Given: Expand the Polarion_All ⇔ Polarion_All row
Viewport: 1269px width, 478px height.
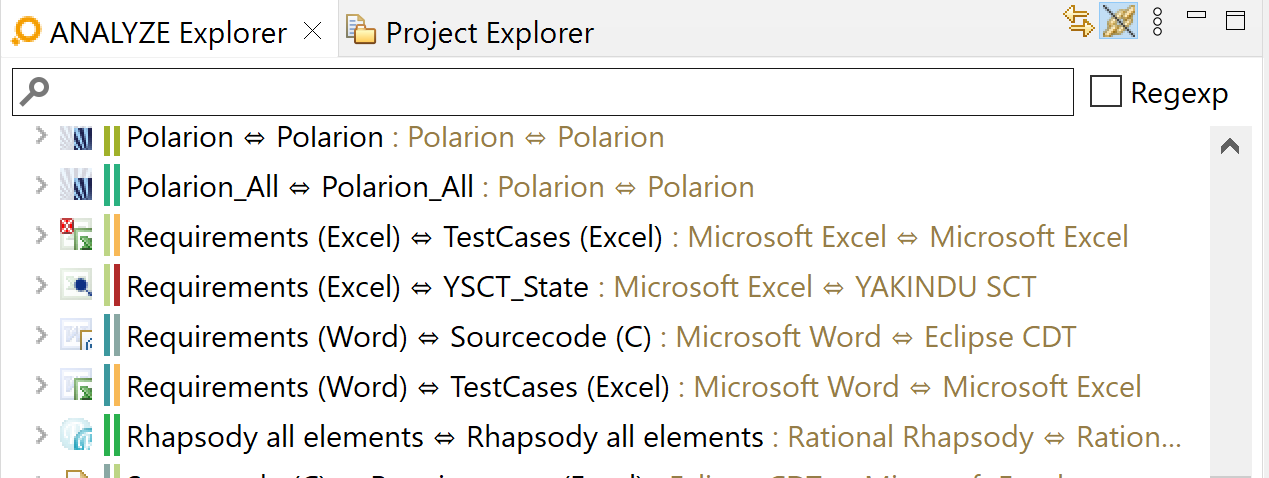Looking at the screenshot, I should coord(40,185).
